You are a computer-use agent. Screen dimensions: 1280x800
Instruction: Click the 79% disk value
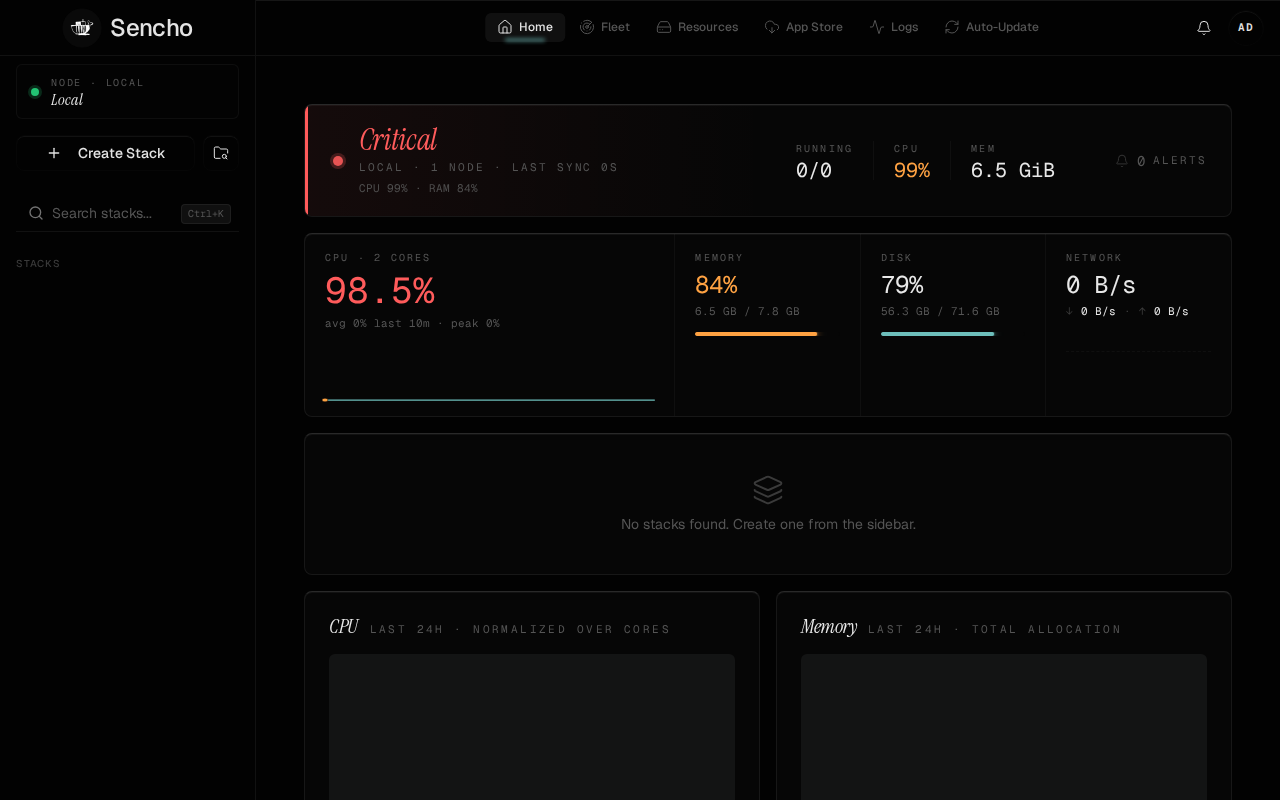[902, 285]
